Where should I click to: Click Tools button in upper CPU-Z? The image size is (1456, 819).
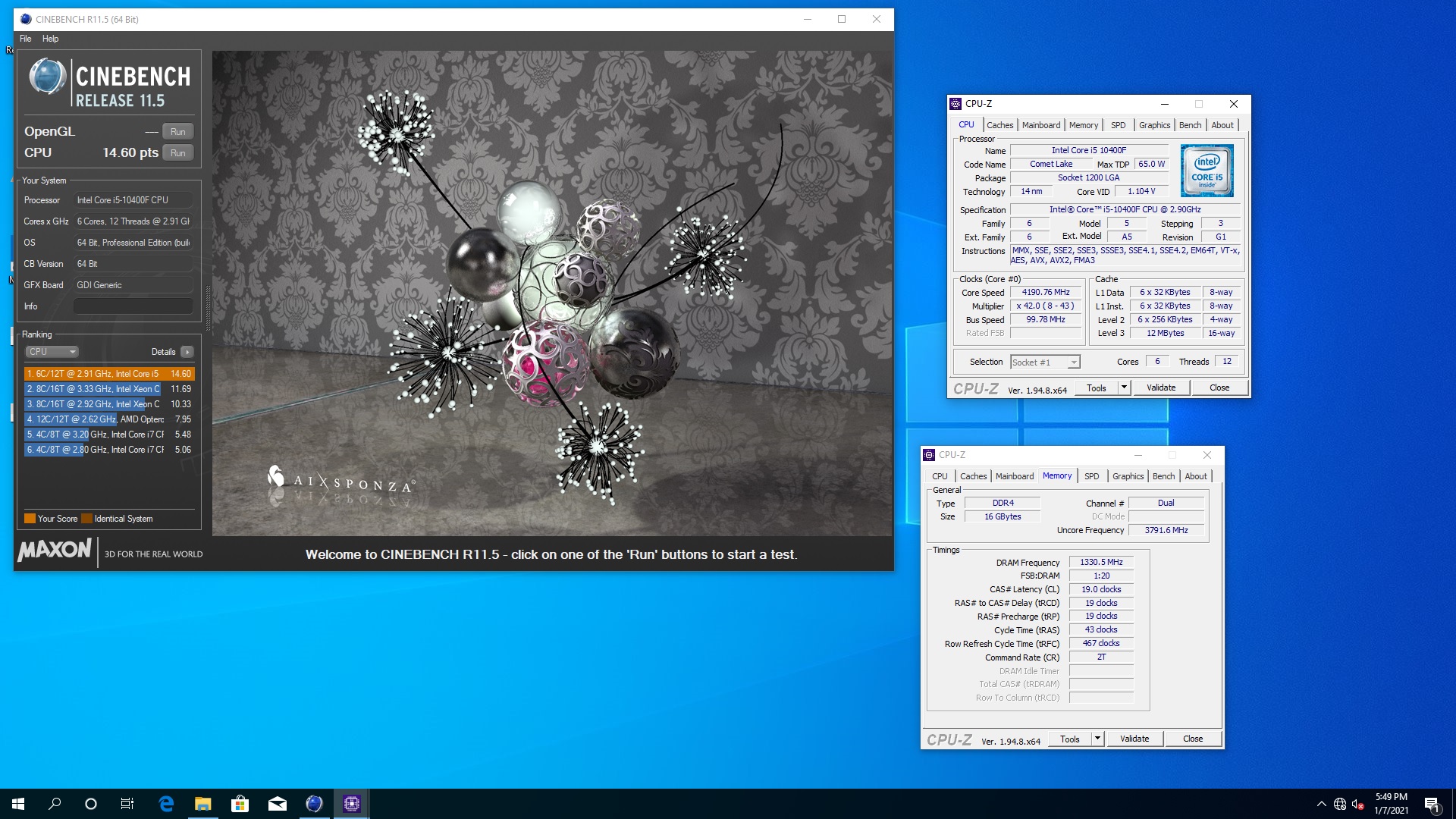[x=1096, y=388]
